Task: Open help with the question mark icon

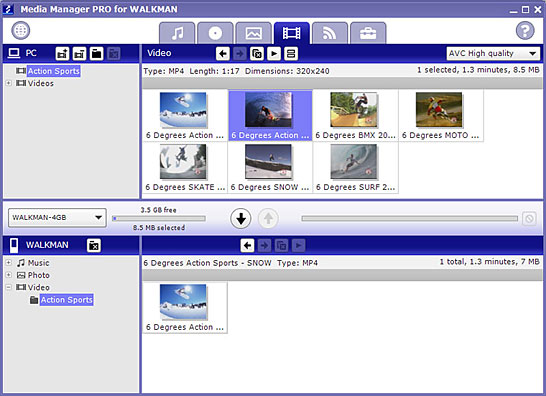Action: [x=525, y=31]
